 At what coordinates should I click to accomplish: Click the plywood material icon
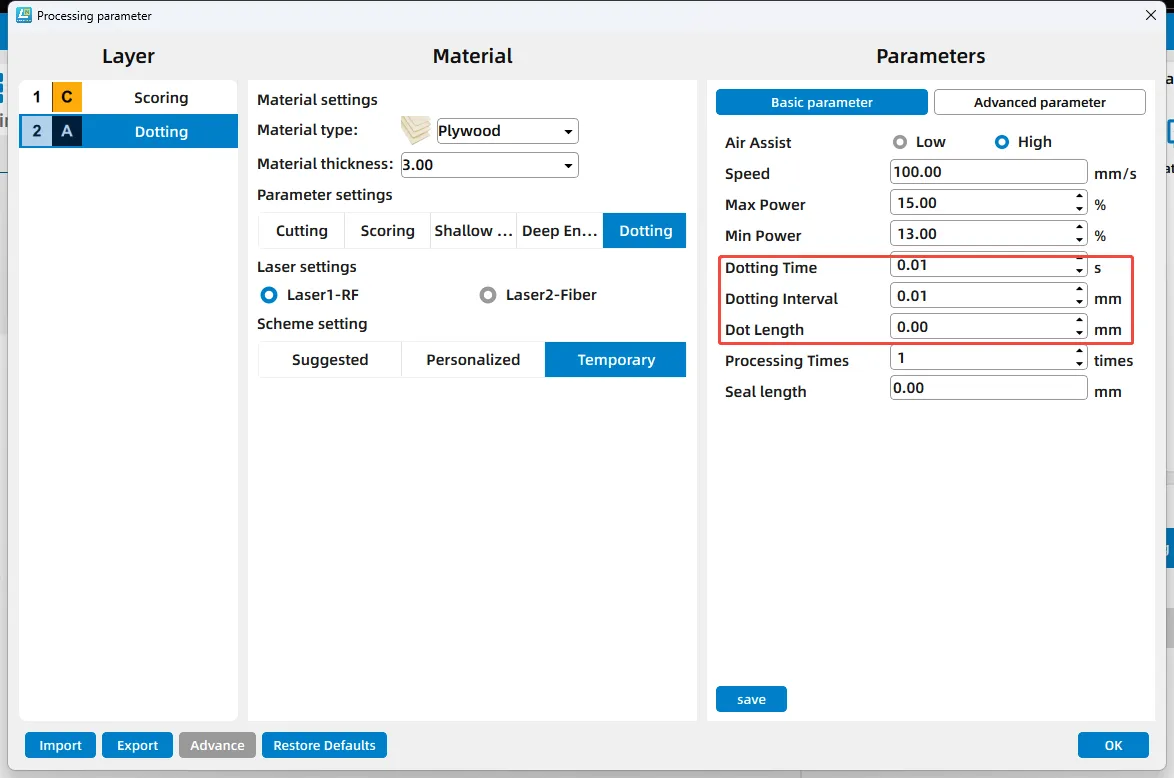click(416, 130)
